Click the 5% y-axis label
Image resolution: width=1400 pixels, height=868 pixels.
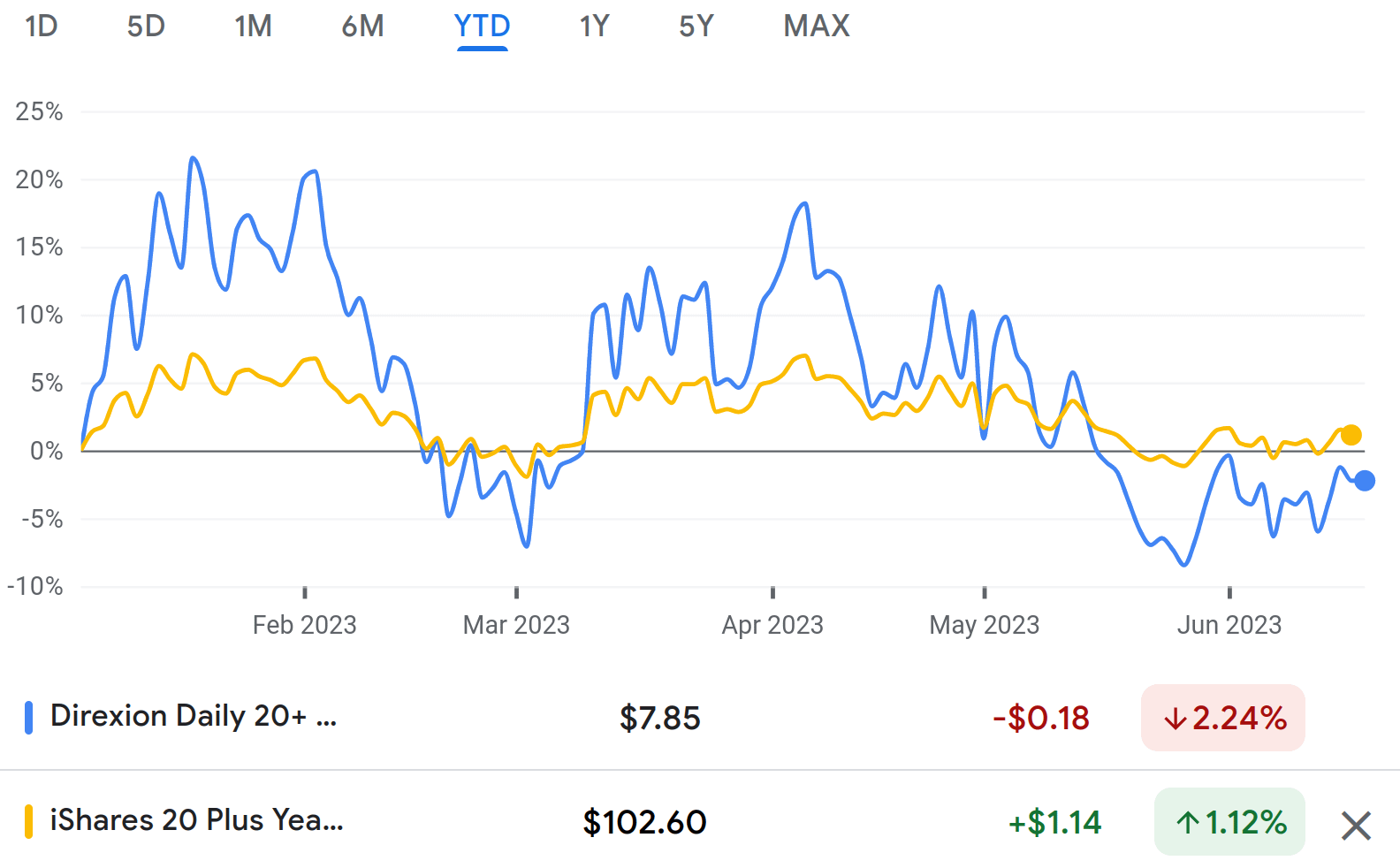pyautogui.click(x=46, y=383)
